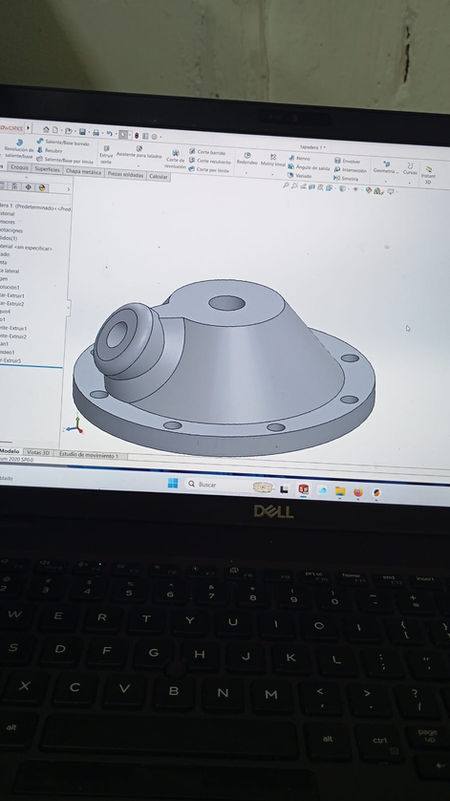This screenshot has width=450, height=801.
Task: Open the Piezas soldadas tab
Action: (126, 174)
